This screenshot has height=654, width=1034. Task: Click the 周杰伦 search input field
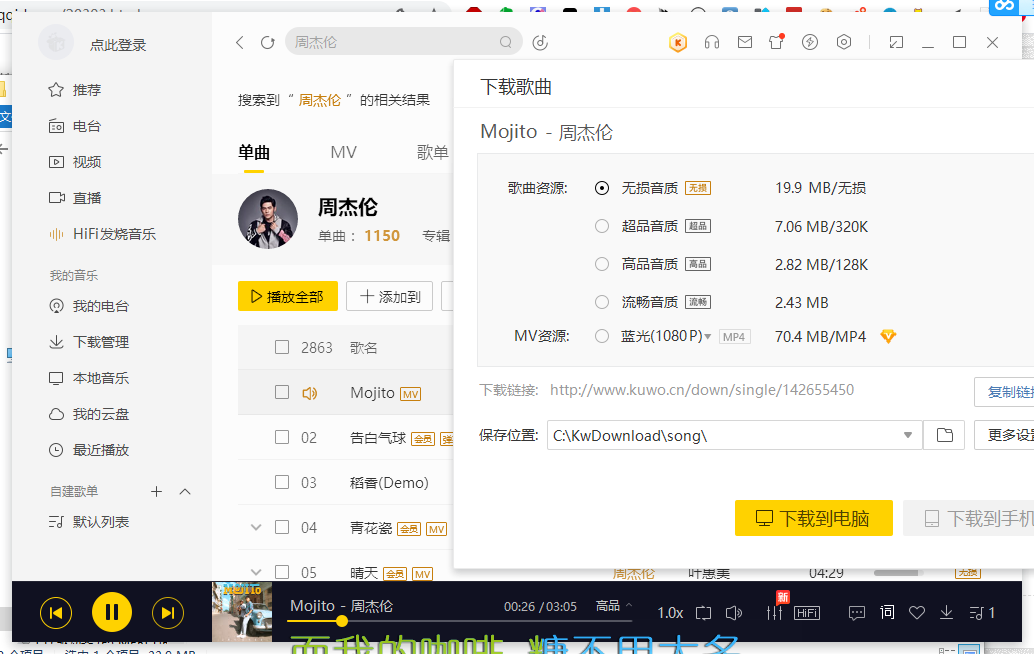coord(404,42)
